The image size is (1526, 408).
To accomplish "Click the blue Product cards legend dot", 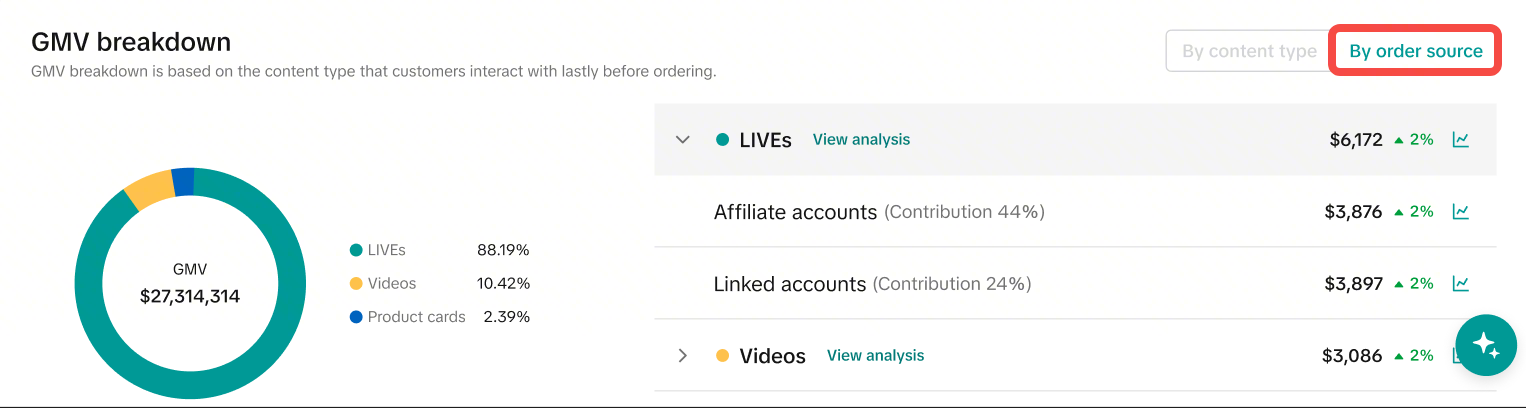I will tap(355, 317).
